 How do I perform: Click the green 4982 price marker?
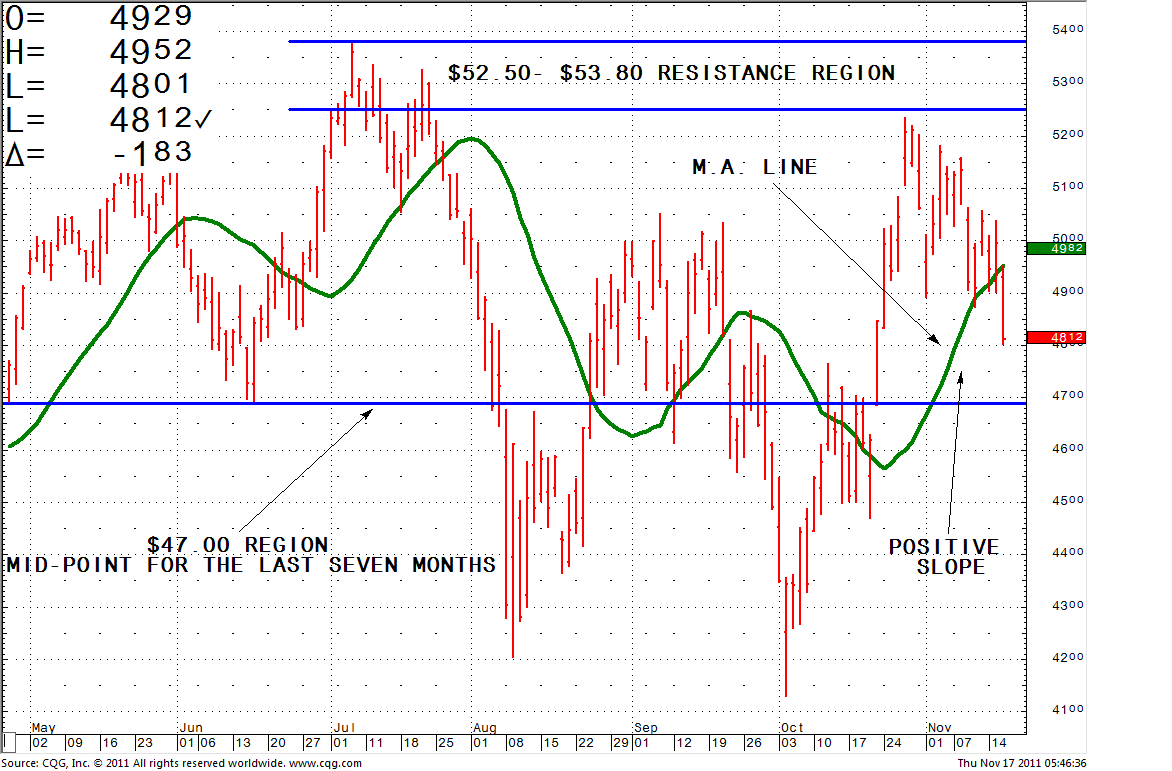tap(1055, 248)
